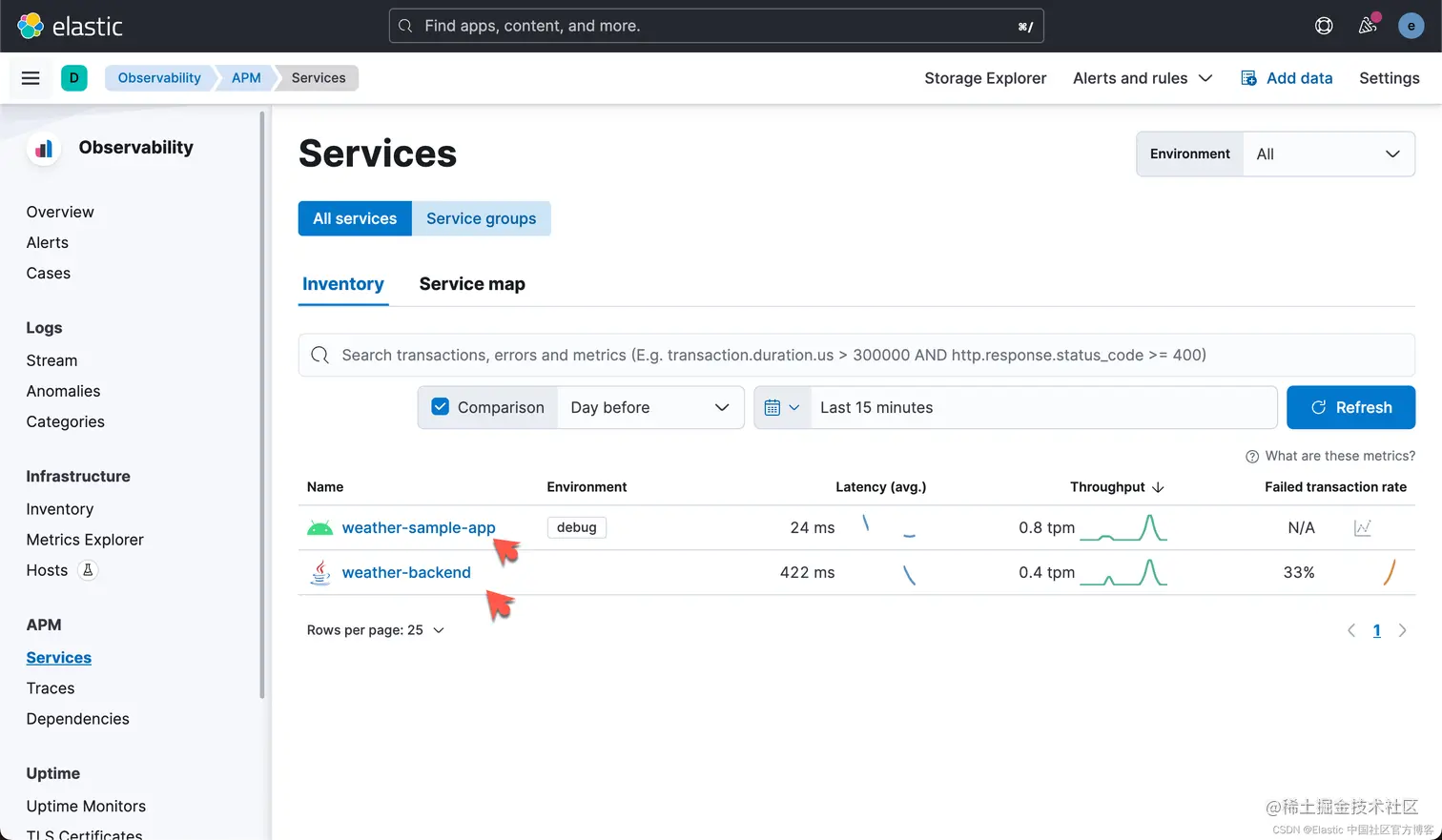1442x840 pixels.
Task: Open the hamburger navigation menu
Action: click(31, 78)
